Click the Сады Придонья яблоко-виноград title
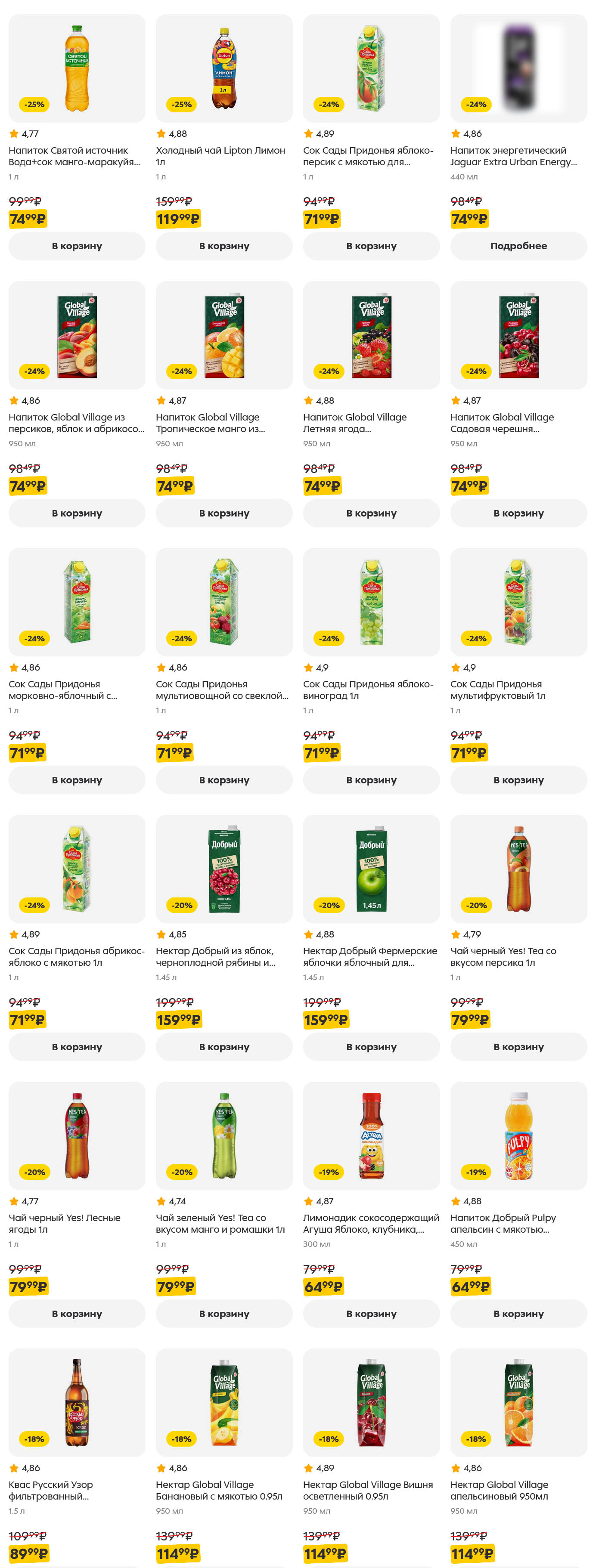The image size is (602, 1568). tap(368, 690)
